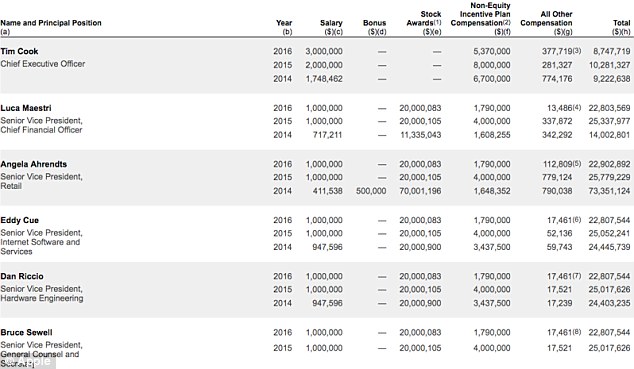Image resolution: width=634 pixels, height=369 pixels.
Task: Select other compensation value 112,809
Action: tap(558, 164)
